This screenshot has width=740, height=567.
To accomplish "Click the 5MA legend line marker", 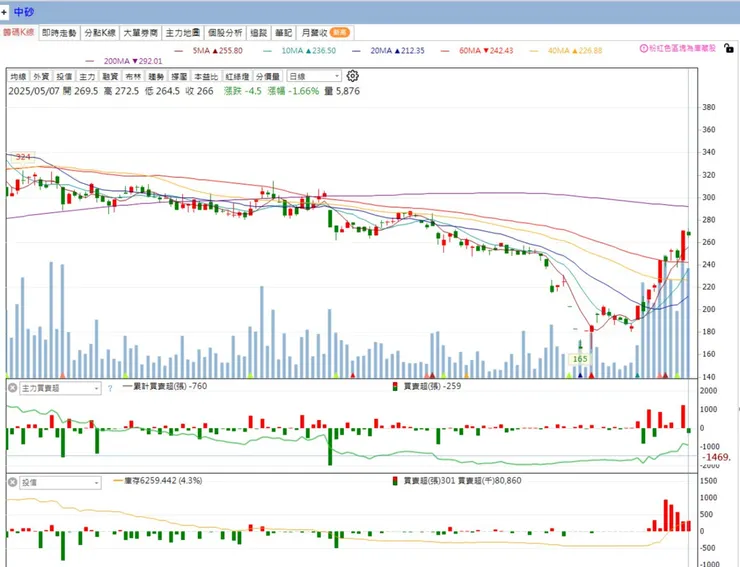I will tap(180, 50).
